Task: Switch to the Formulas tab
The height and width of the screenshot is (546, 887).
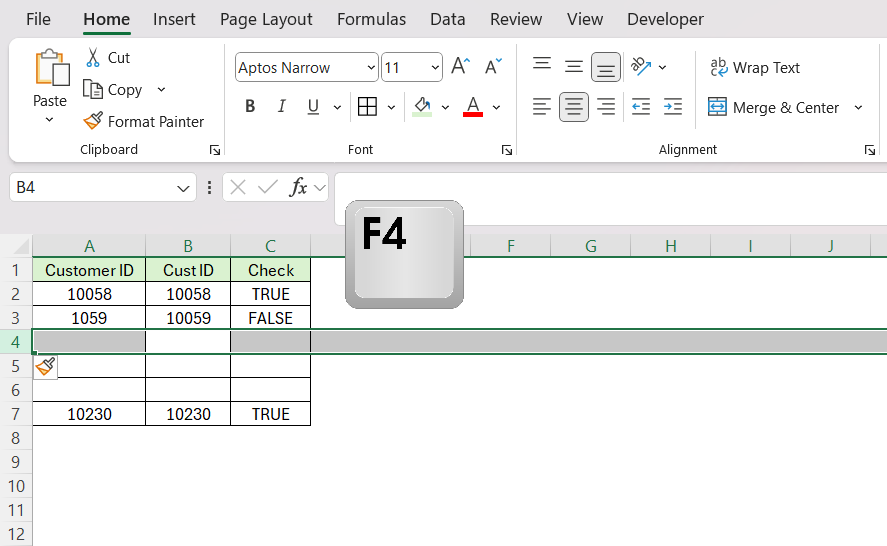Action: pyautogui.click(x=371, y=19)
